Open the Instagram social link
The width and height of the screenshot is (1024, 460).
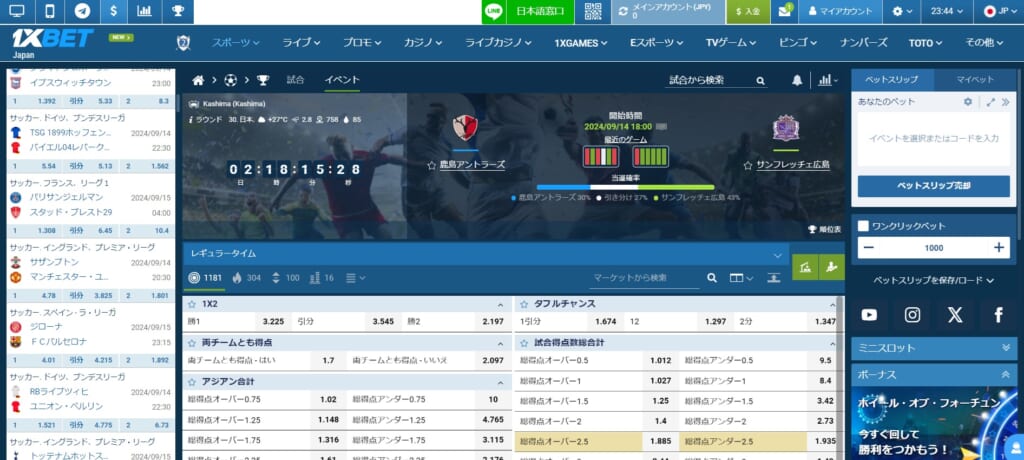912,315
